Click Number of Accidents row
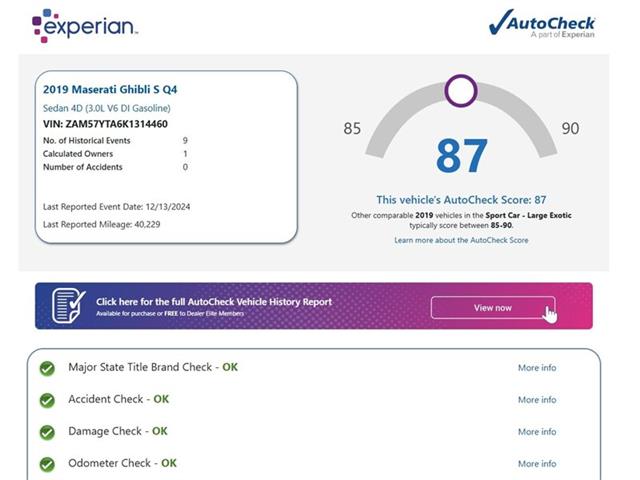Screen dimensions: 640x480 tap(116, 167)
